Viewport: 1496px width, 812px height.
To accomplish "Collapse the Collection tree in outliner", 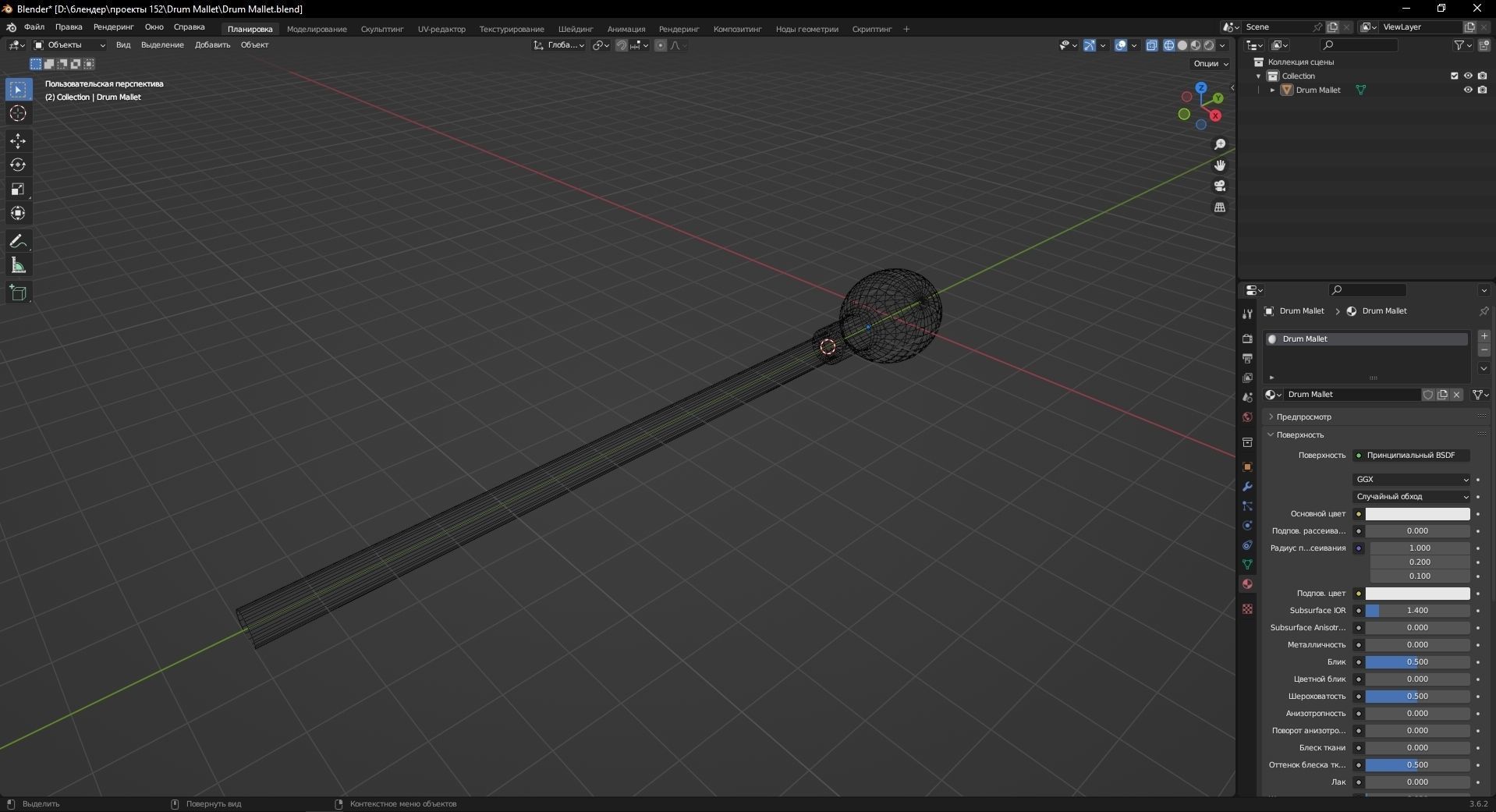I will pyautogui.click(x=1258, y=76).
